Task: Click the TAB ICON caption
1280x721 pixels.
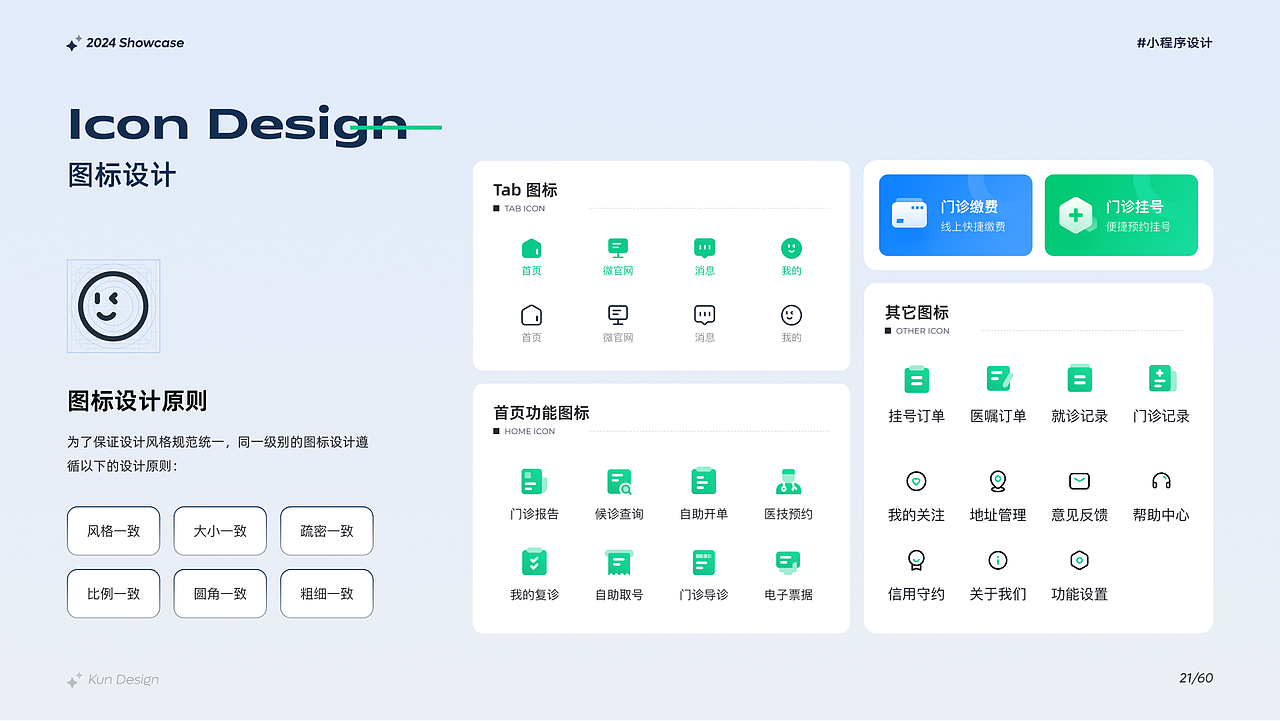Action: click(525, 209)
